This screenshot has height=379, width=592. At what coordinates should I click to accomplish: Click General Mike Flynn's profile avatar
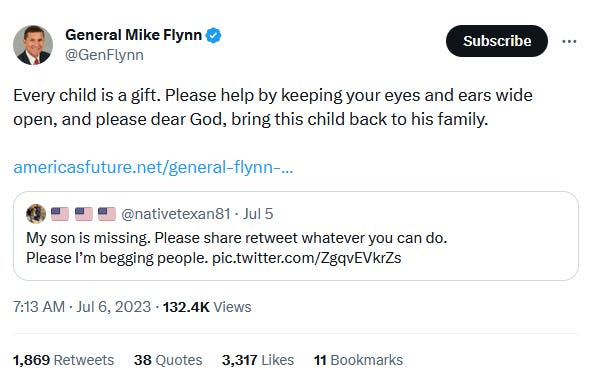pyautogui.click(x=33, y=45)
